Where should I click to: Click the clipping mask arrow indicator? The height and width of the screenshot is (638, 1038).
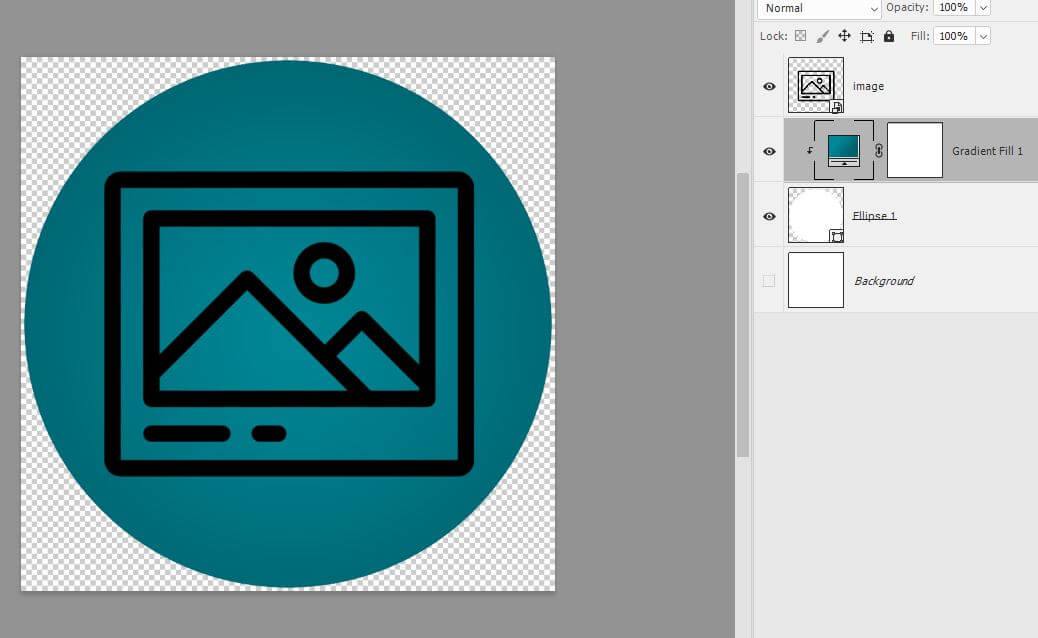[809, 151]
